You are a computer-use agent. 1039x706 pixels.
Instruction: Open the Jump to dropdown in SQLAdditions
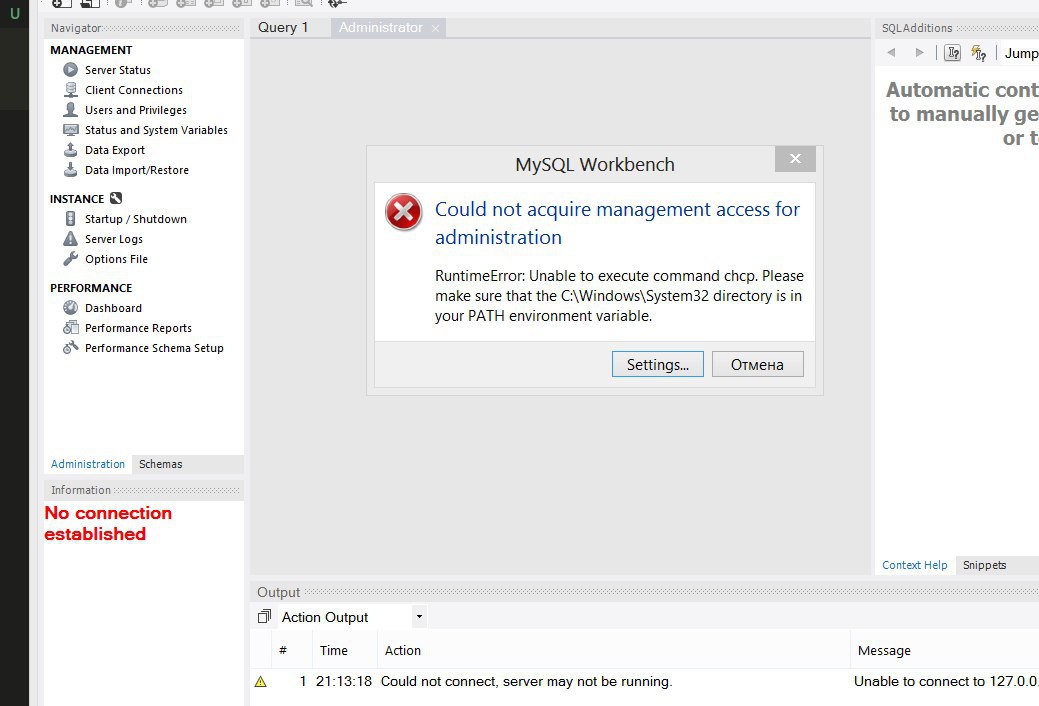(x=1021, y=53)
